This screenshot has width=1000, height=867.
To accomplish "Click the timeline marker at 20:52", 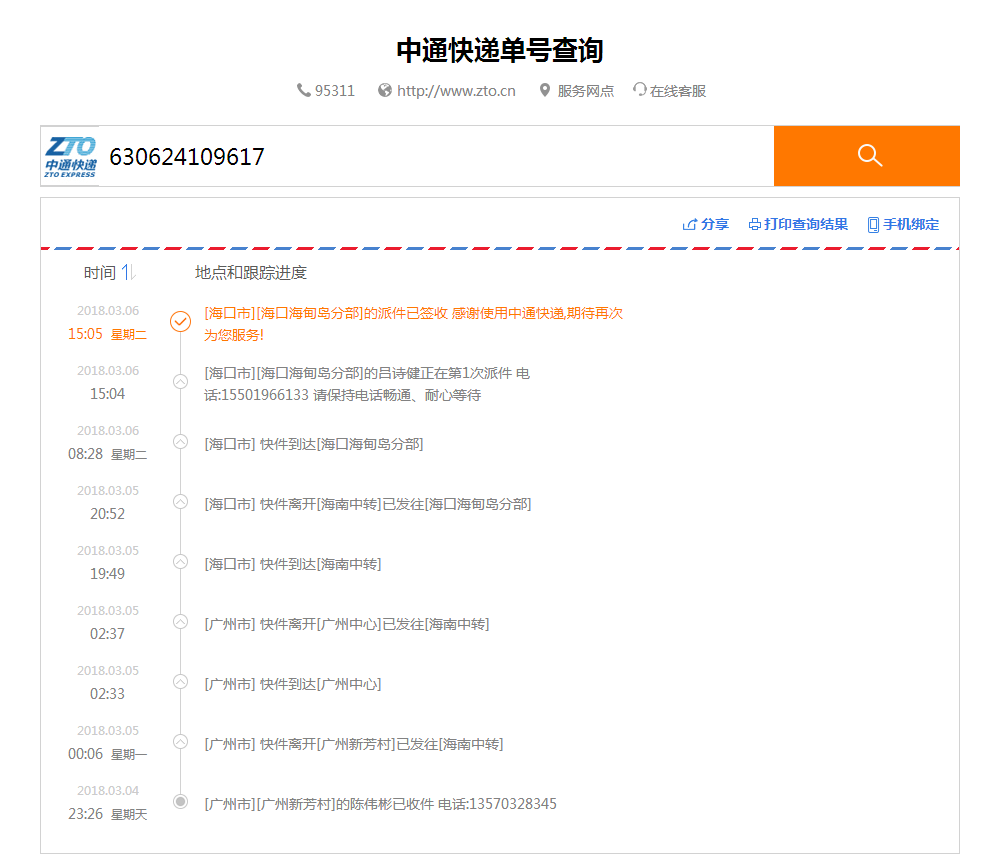I will [x=180, y=501].
